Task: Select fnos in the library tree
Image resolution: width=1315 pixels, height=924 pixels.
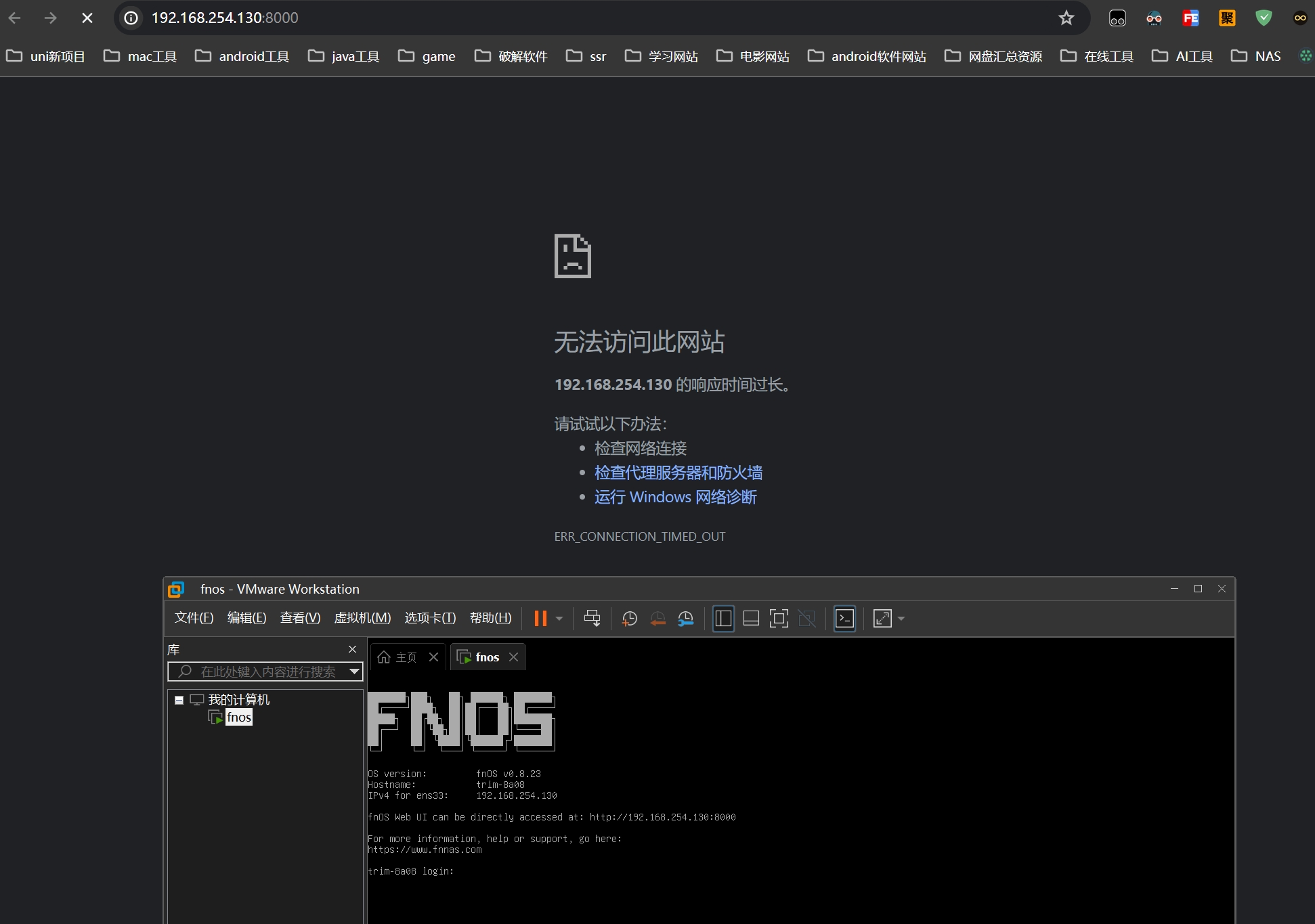Action: [x=239, y=718]
